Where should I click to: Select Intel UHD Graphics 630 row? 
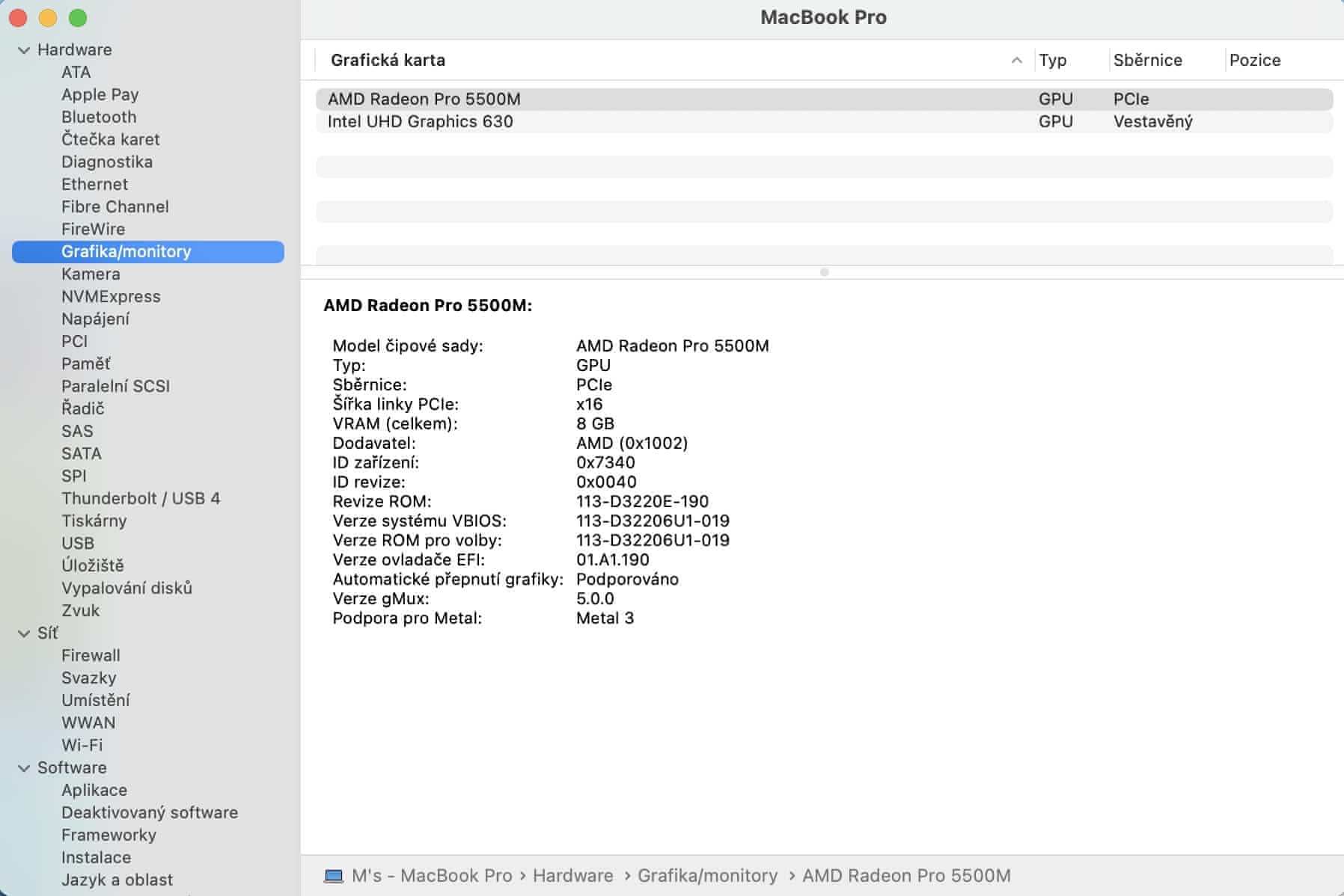[824, 122]
